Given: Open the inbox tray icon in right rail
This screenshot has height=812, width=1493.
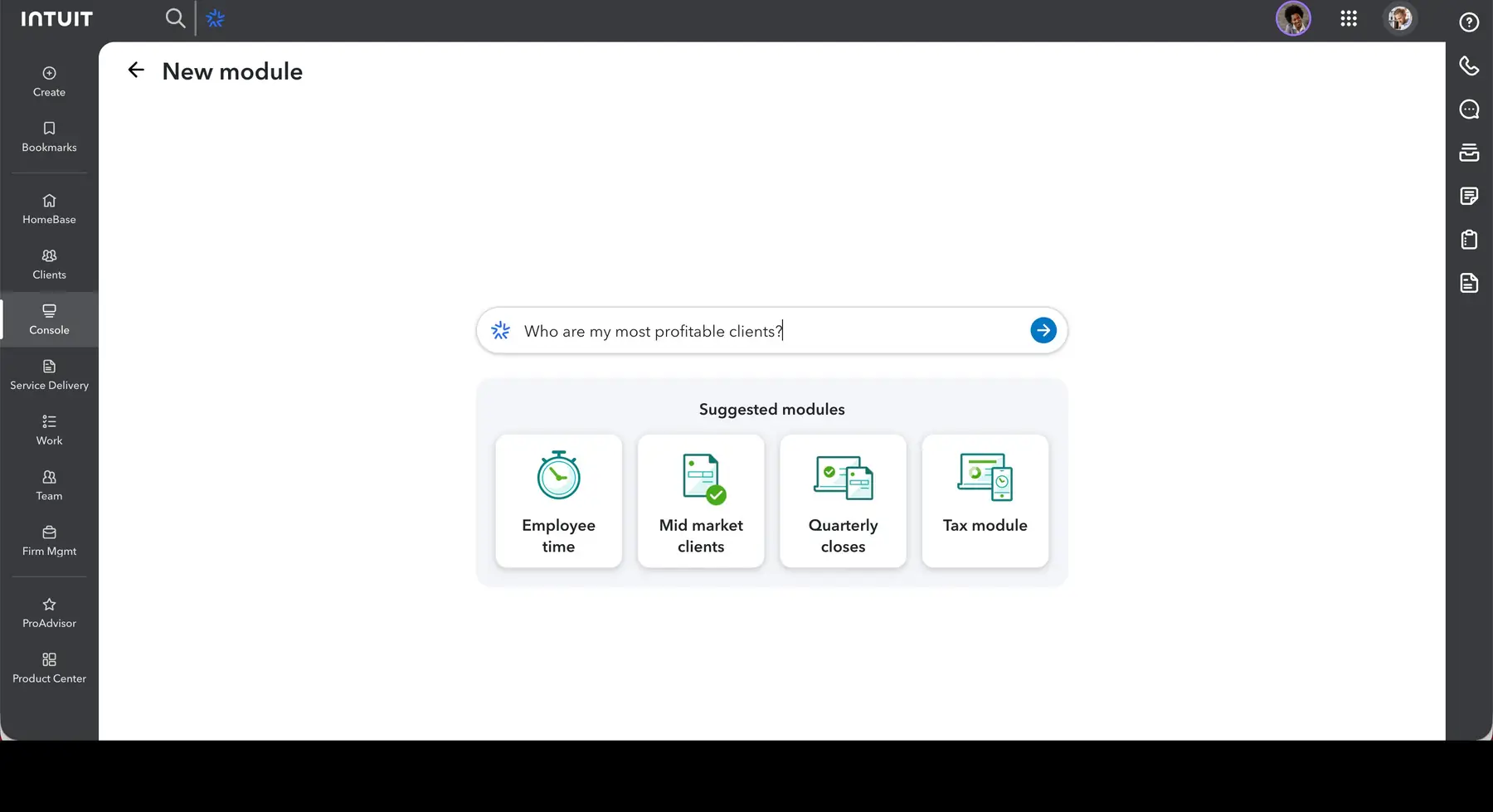Looking at the screenshot, I should click(x=1469, y=153).
